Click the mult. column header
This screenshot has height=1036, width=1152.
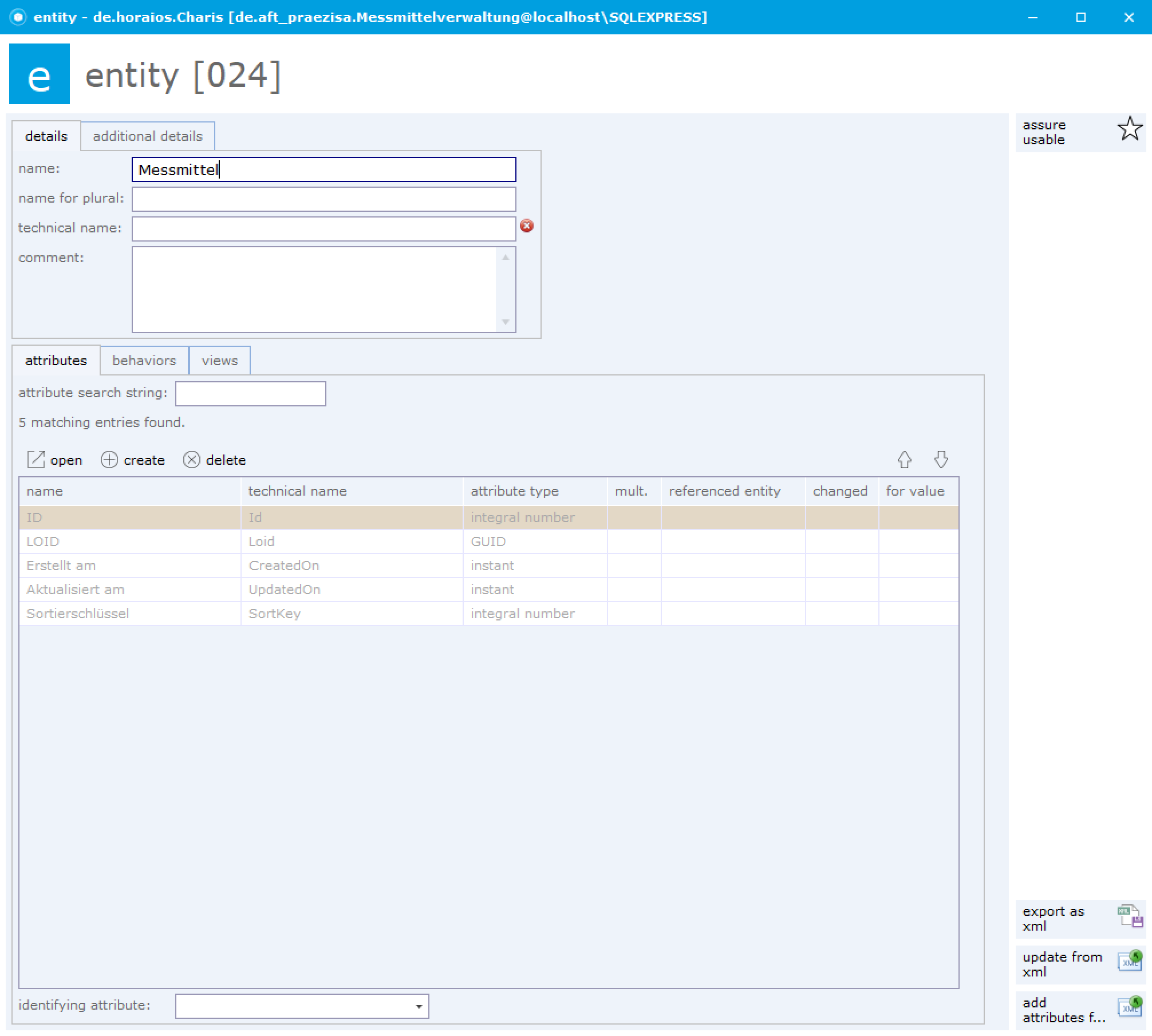point(634,491)
